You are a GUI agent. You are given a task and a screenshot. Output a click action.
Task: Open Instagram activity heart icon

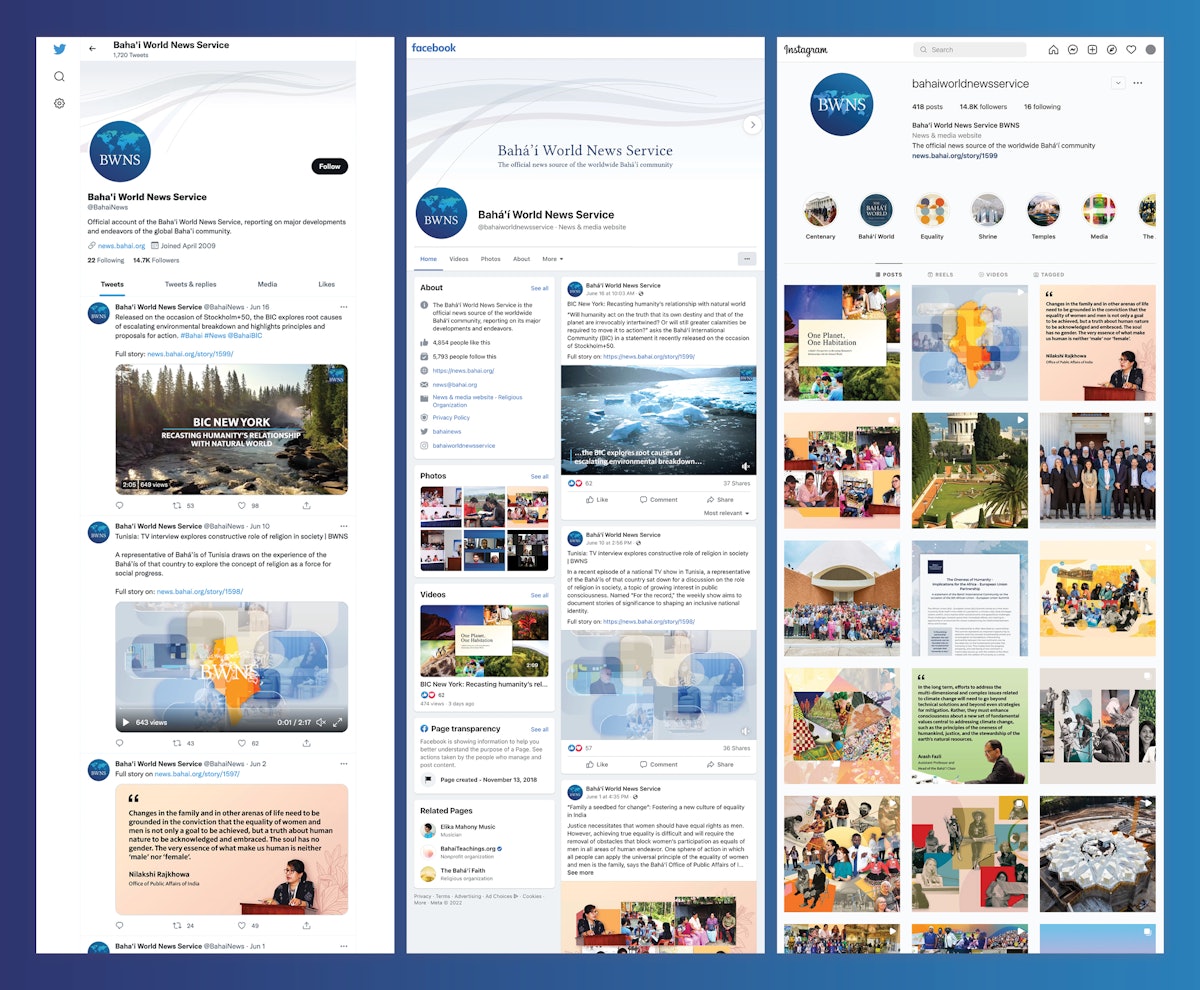tap(1131, 49)
